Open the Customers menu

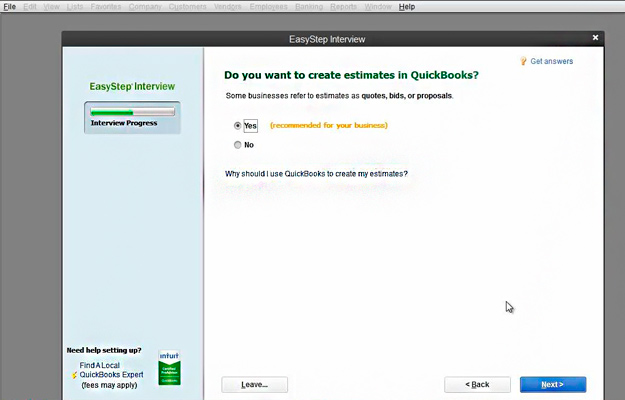187,7
